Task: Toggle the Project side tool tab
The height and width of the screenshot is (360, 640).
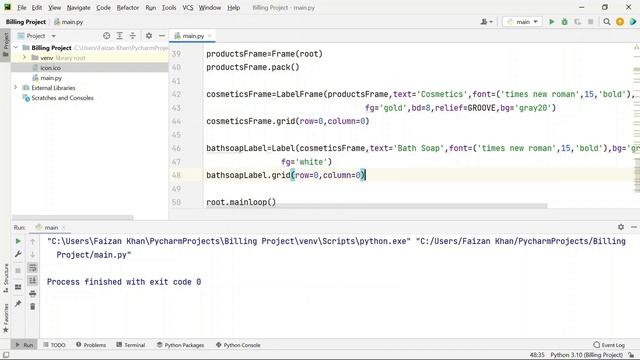Action: [x=5, y=45]
